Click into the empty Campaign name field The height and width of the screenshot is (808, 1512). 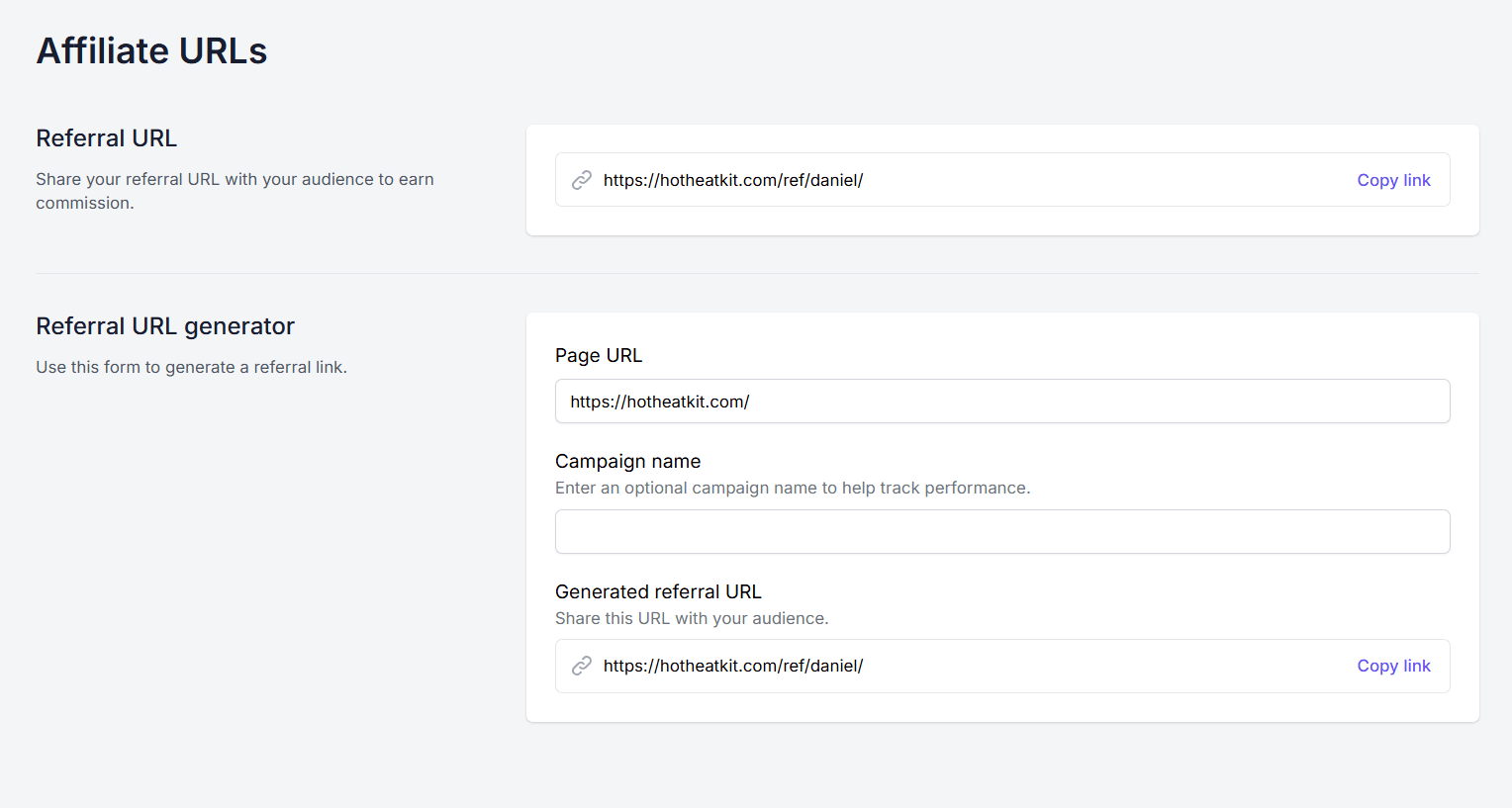tap(1001, 532)
